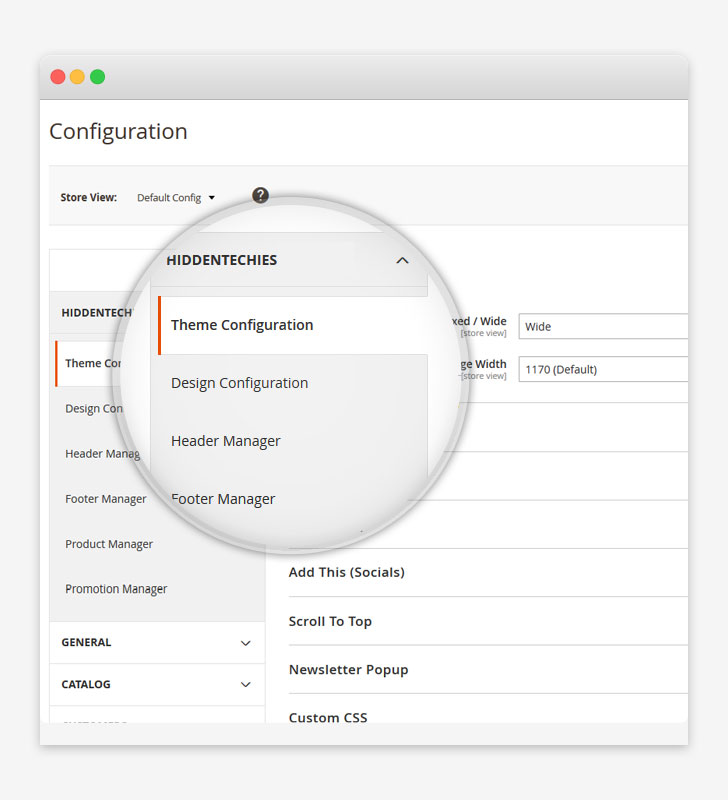Click the yellow window minimize button
This screenshot has height=800, width=728.
(x=77, y=75)
